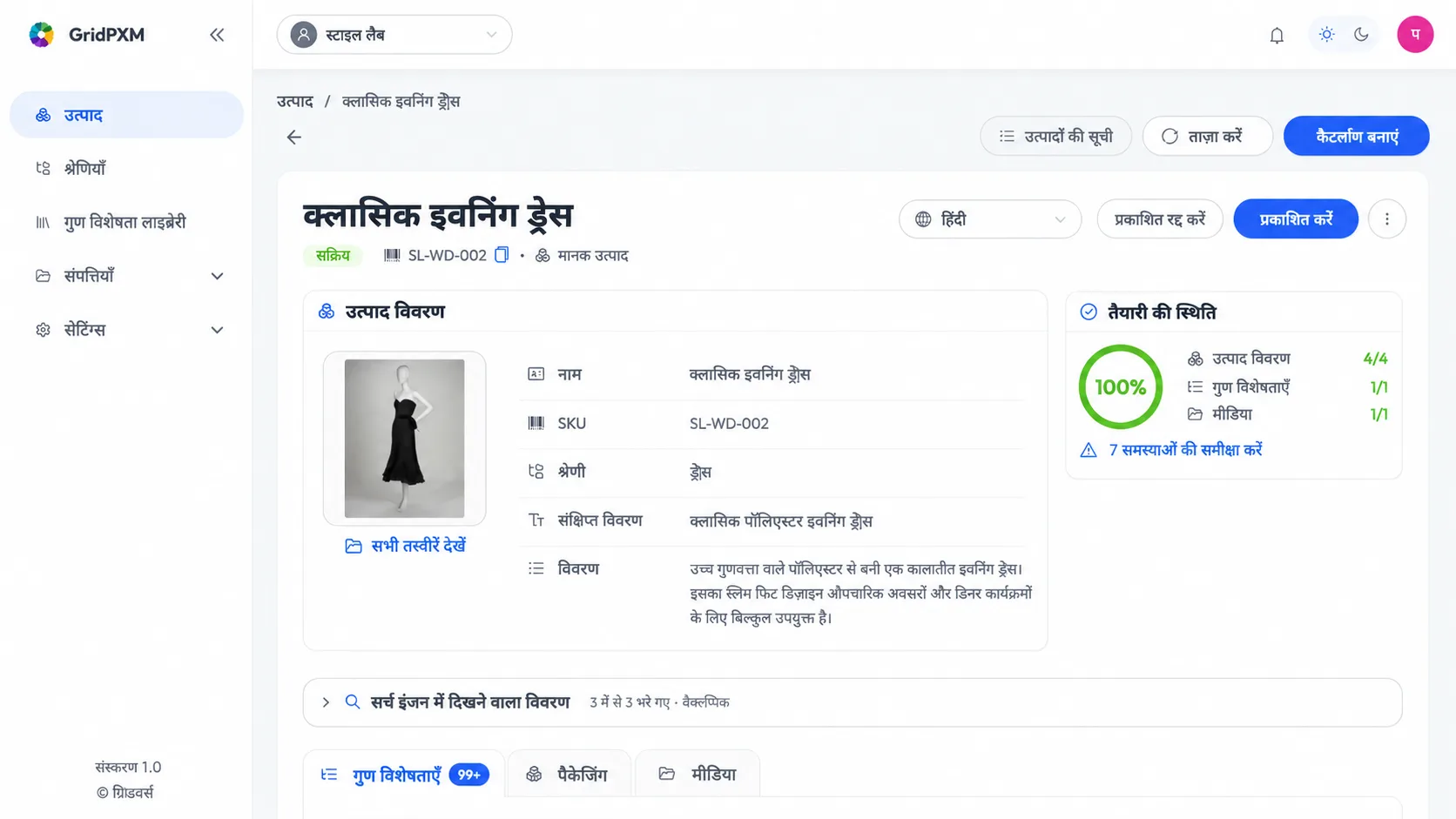Viewport: 1456px width, 819px height.
Task: Switch to light theme sun icon
Action: point(1326,35)
